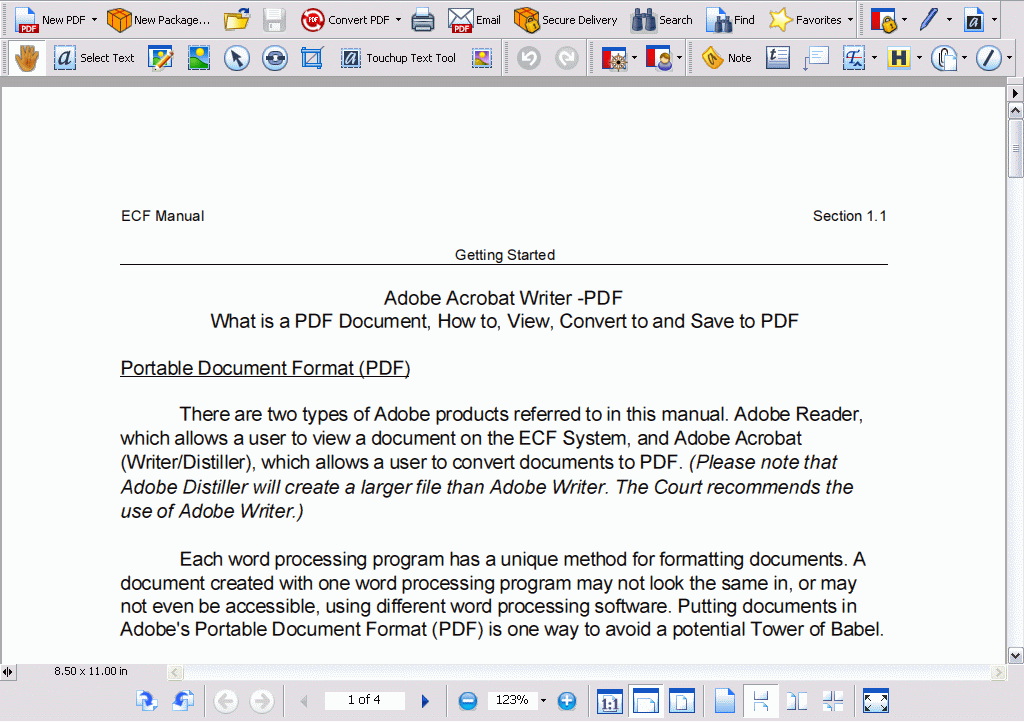The height and width of the screenshot is (722, 1024).
Task: Select the text edits strike-through tool
Action: click(x=854, y=58)
